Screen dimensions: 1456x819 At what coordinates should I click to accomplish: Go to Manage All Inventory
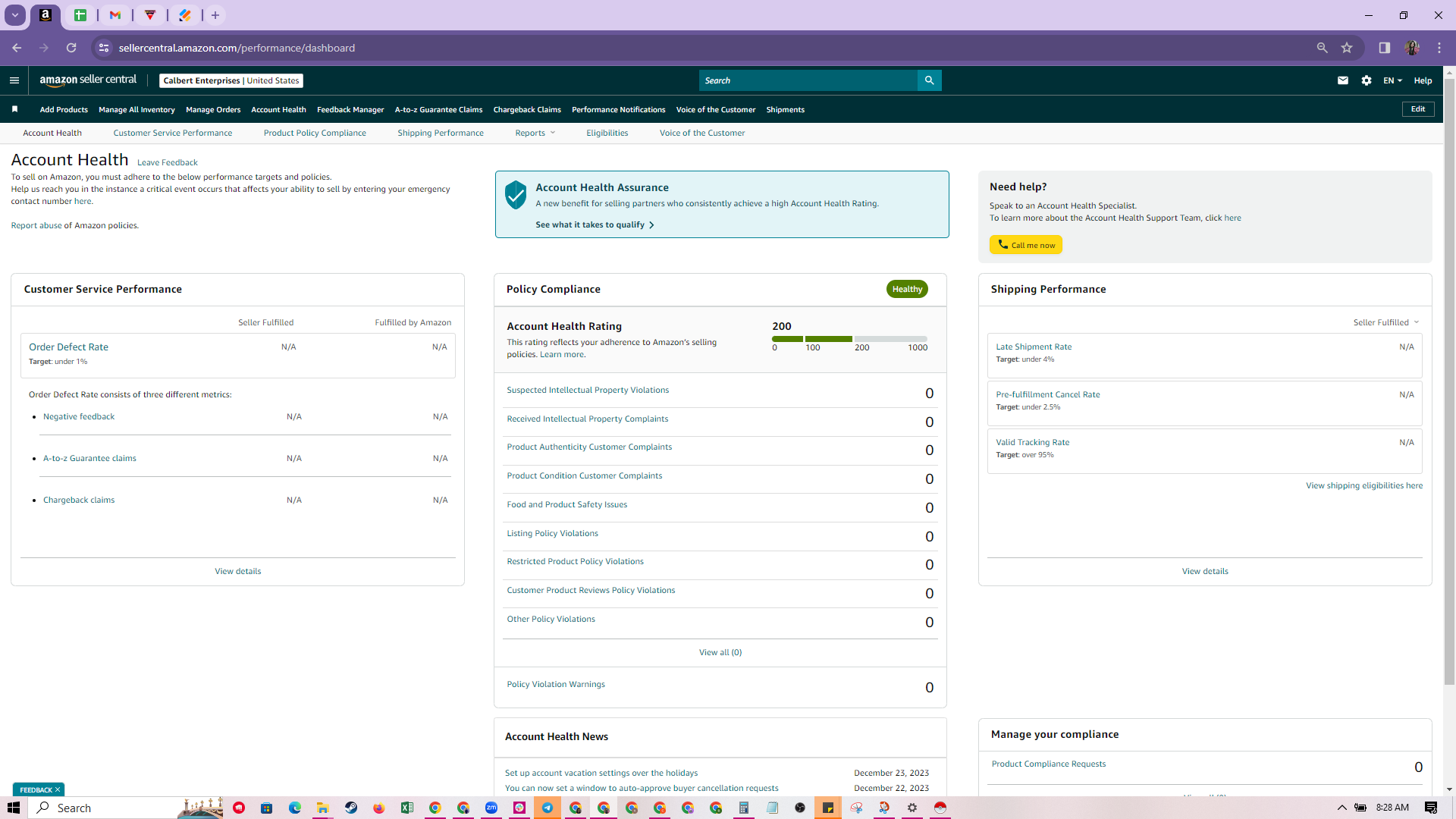pyautogui.click(x=136, y=110)
